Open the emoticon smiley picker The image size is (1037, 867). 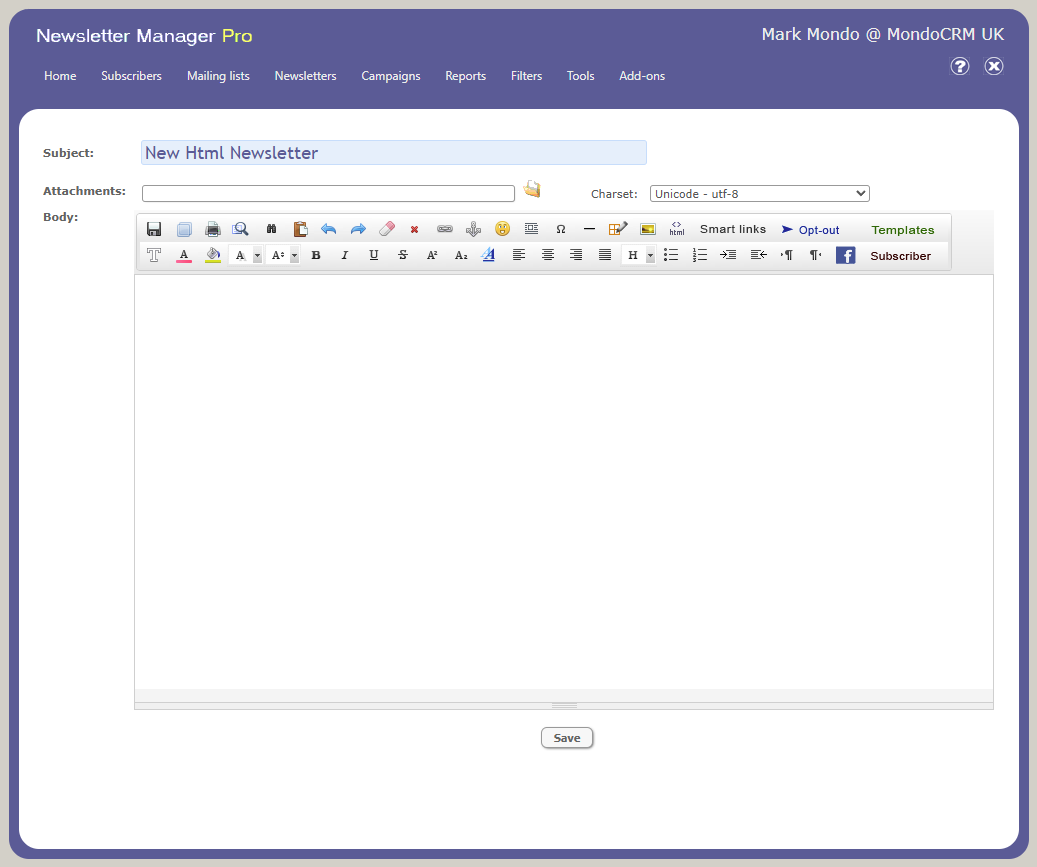503,229
